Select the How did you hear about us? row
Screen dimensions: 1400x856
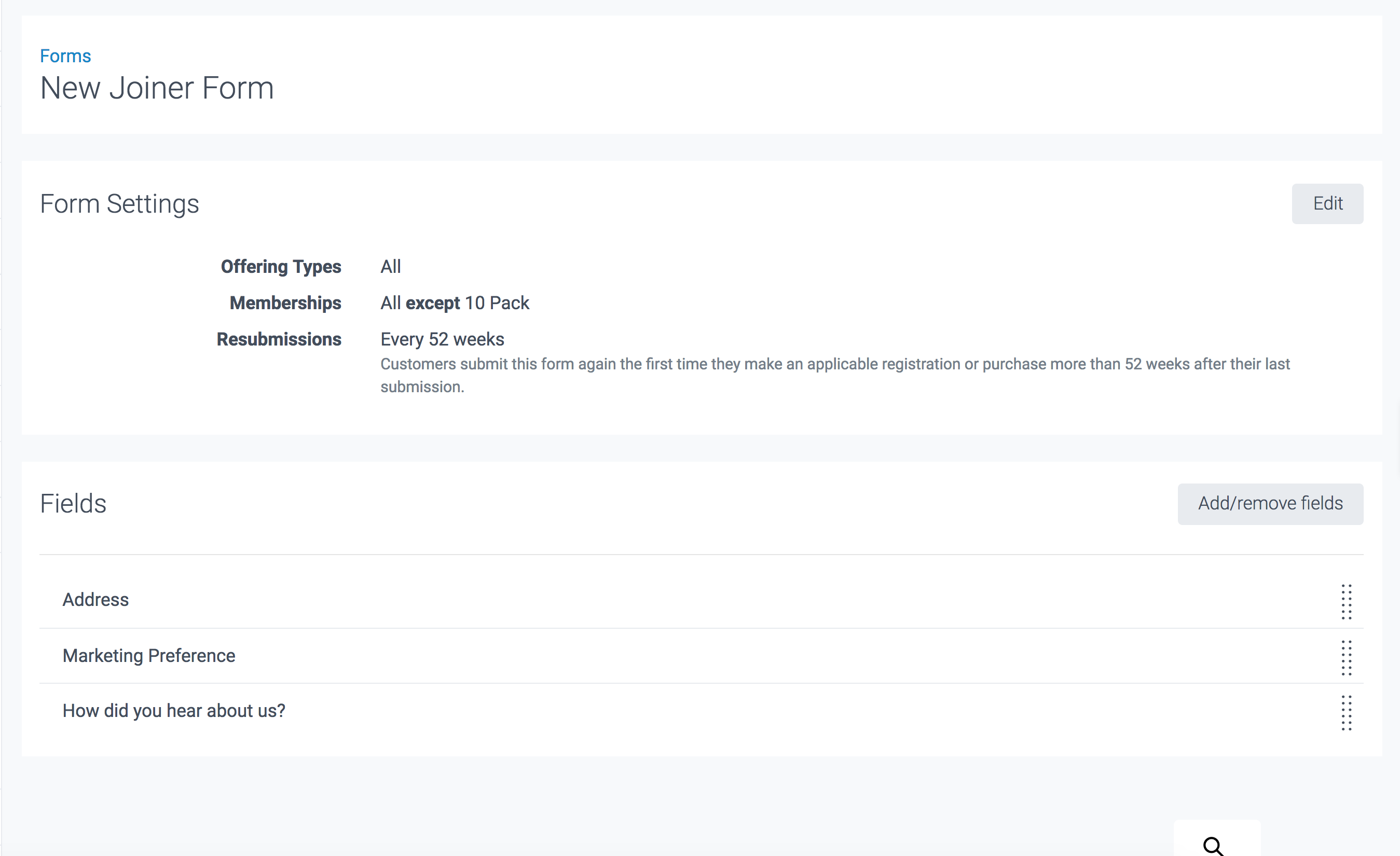pos(174,711)
